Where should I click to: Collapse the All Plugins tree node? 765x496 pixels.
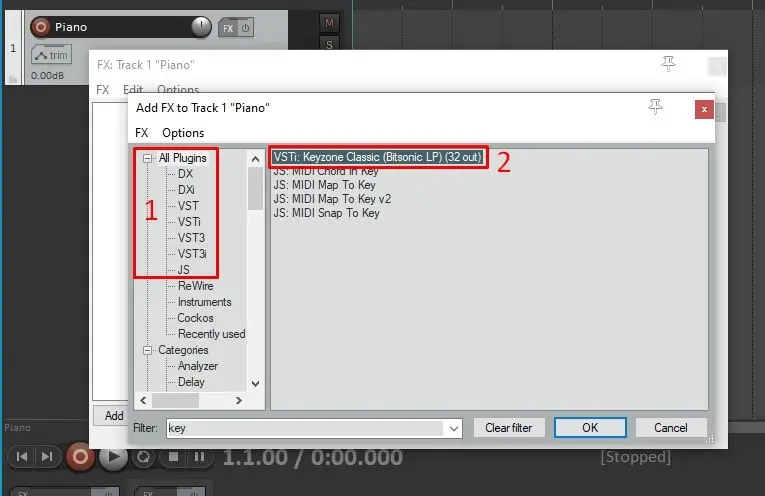coord(147,158)
